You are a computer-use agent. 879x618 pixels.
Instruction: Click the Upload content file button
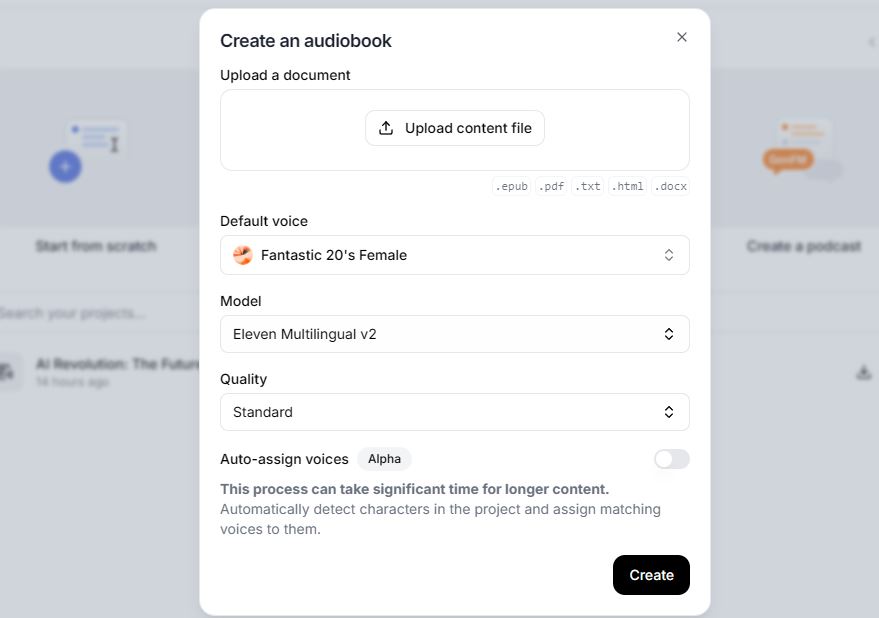(x=455, y=128)
